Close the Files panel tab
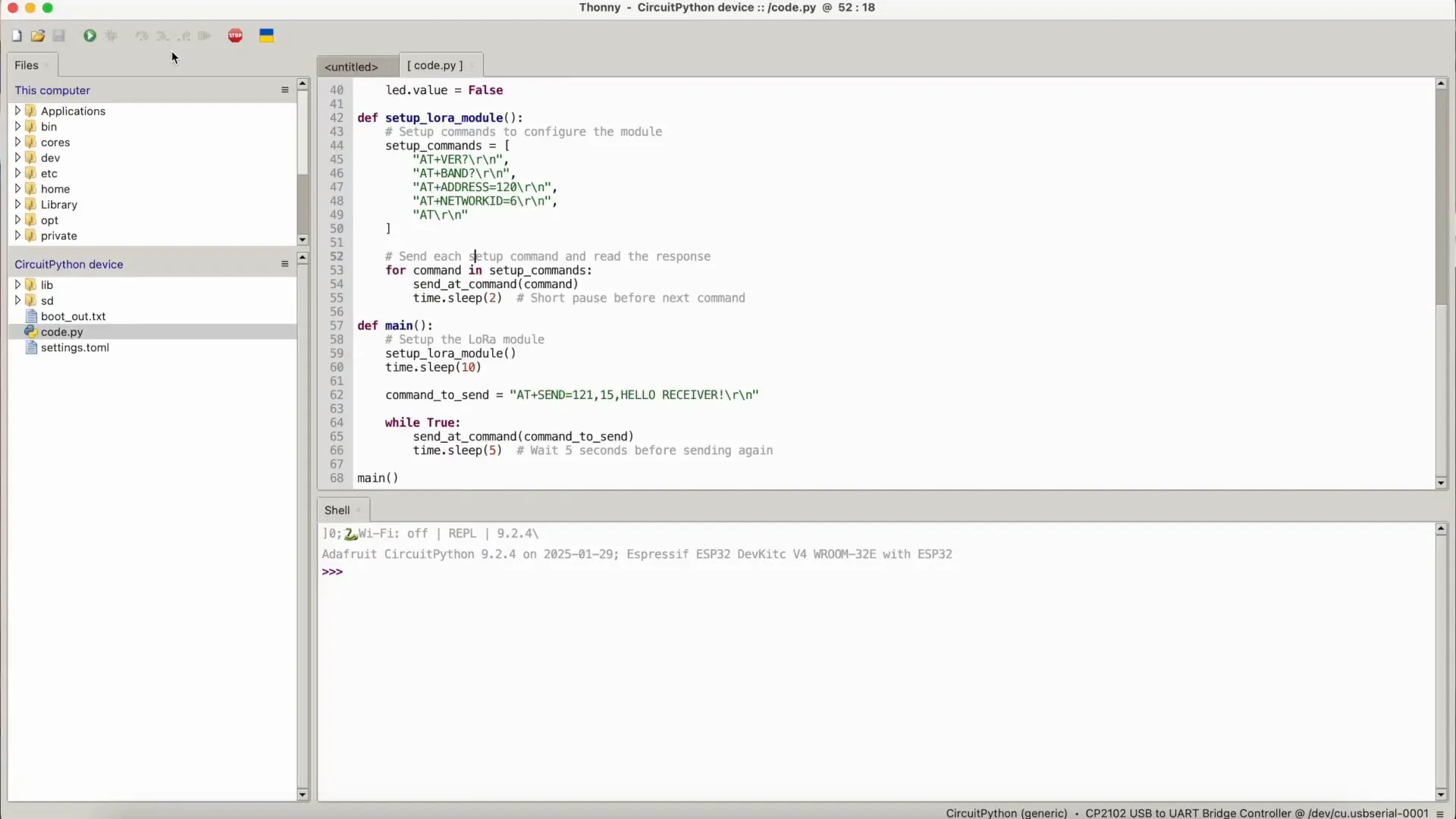 coord(48,66)
